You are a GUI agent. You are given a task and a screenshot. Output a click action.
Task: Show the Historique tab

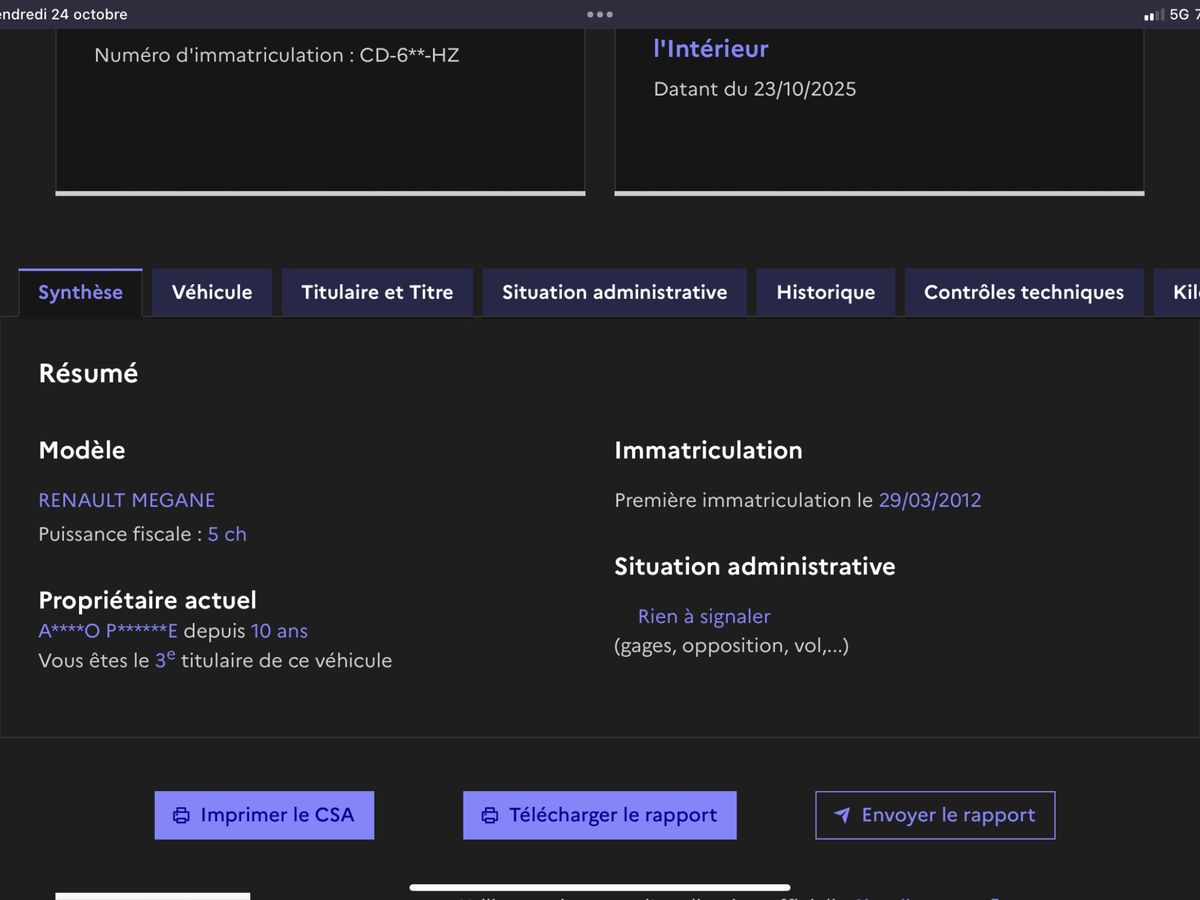pyautogui.click(x=825, y=293)
